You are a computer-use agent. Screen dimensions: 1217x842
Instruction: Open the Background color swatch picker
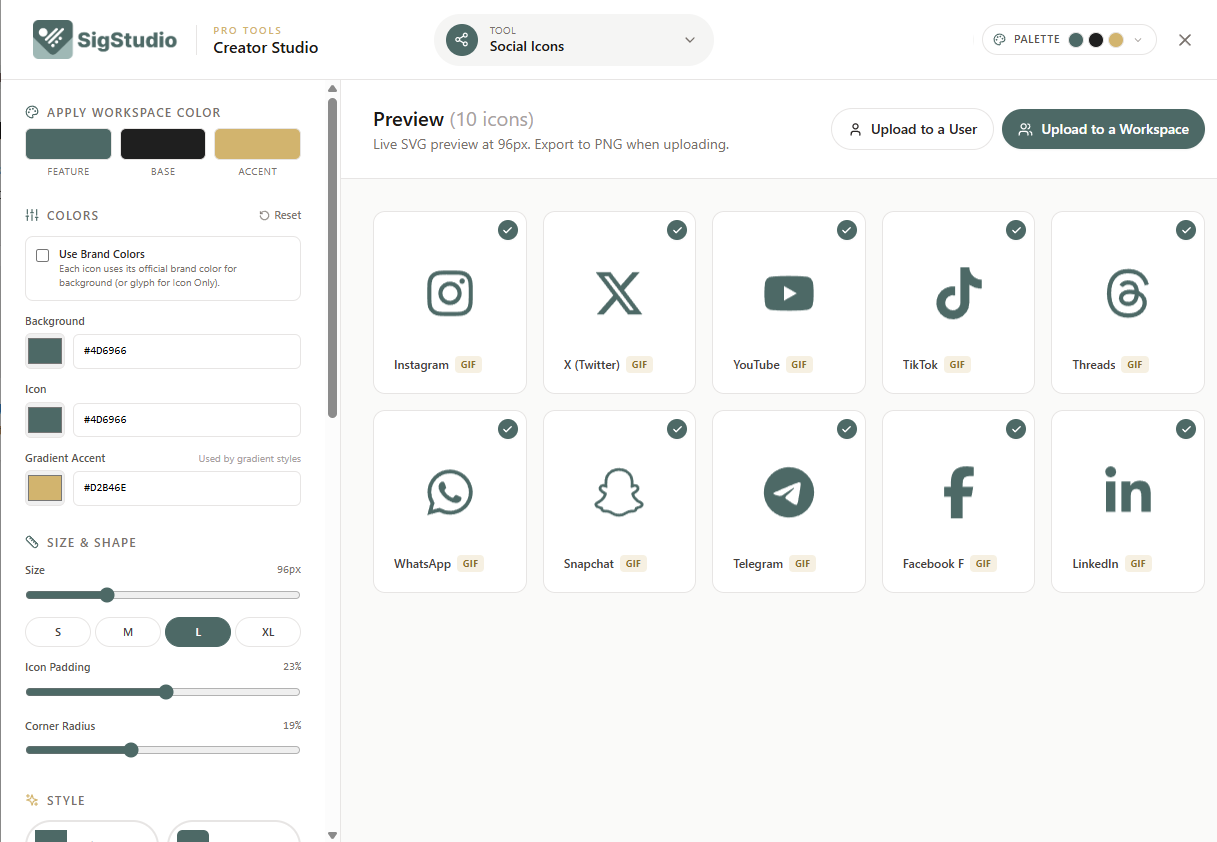point(45,351)
